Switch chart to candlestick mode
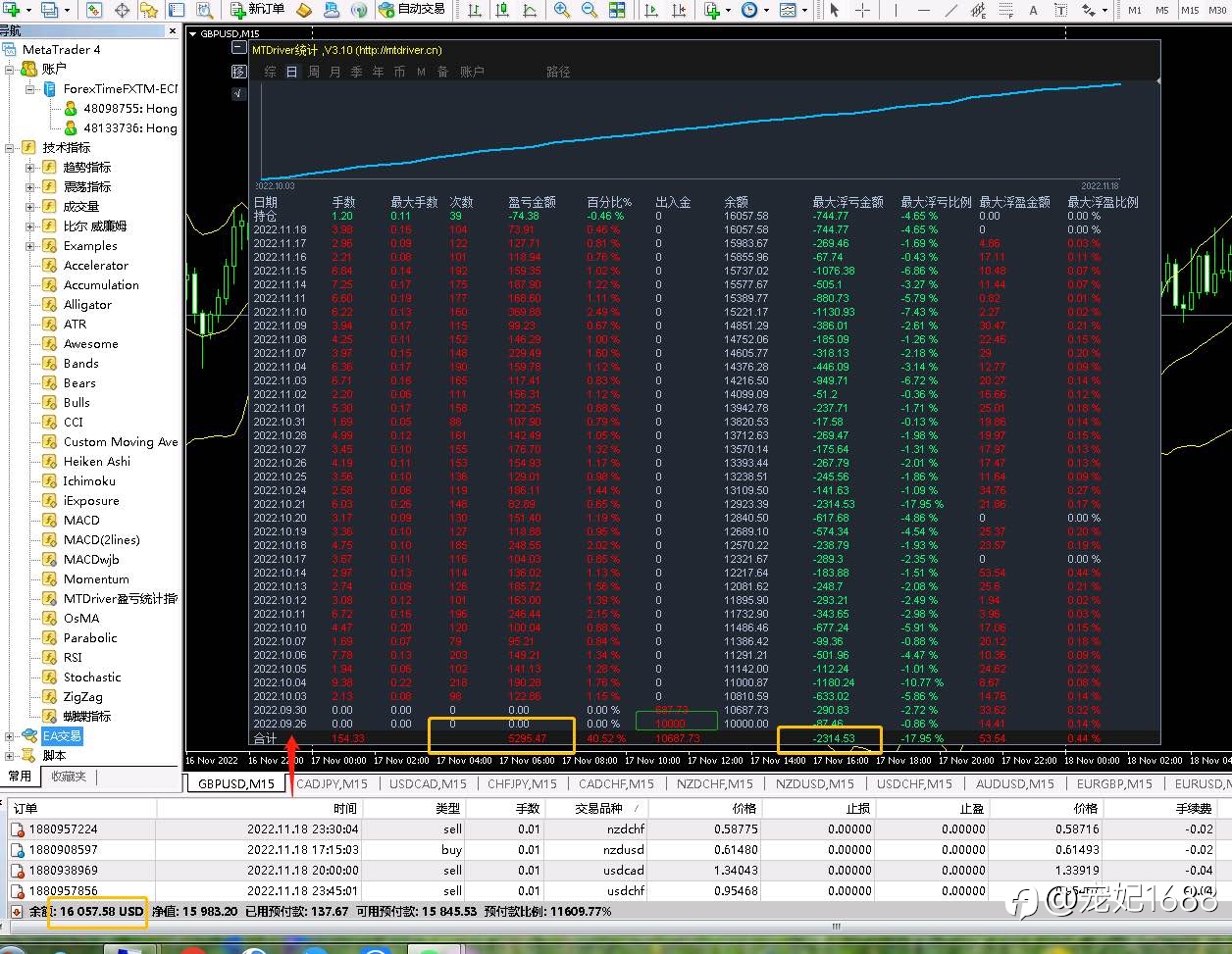This screenshot has height=954, width=1232. pos(502,10)
